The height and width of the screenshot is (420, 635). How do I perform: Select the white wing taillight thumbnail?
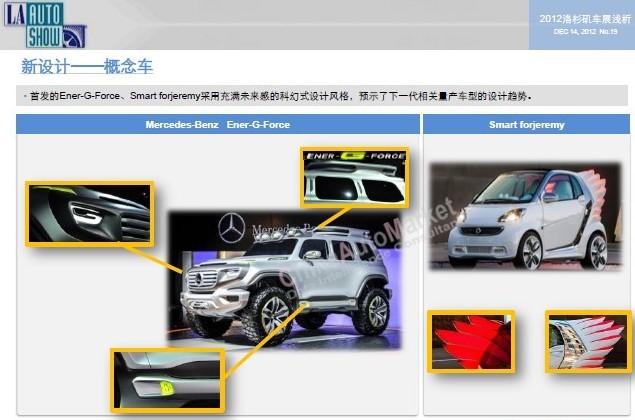[588, 341]
